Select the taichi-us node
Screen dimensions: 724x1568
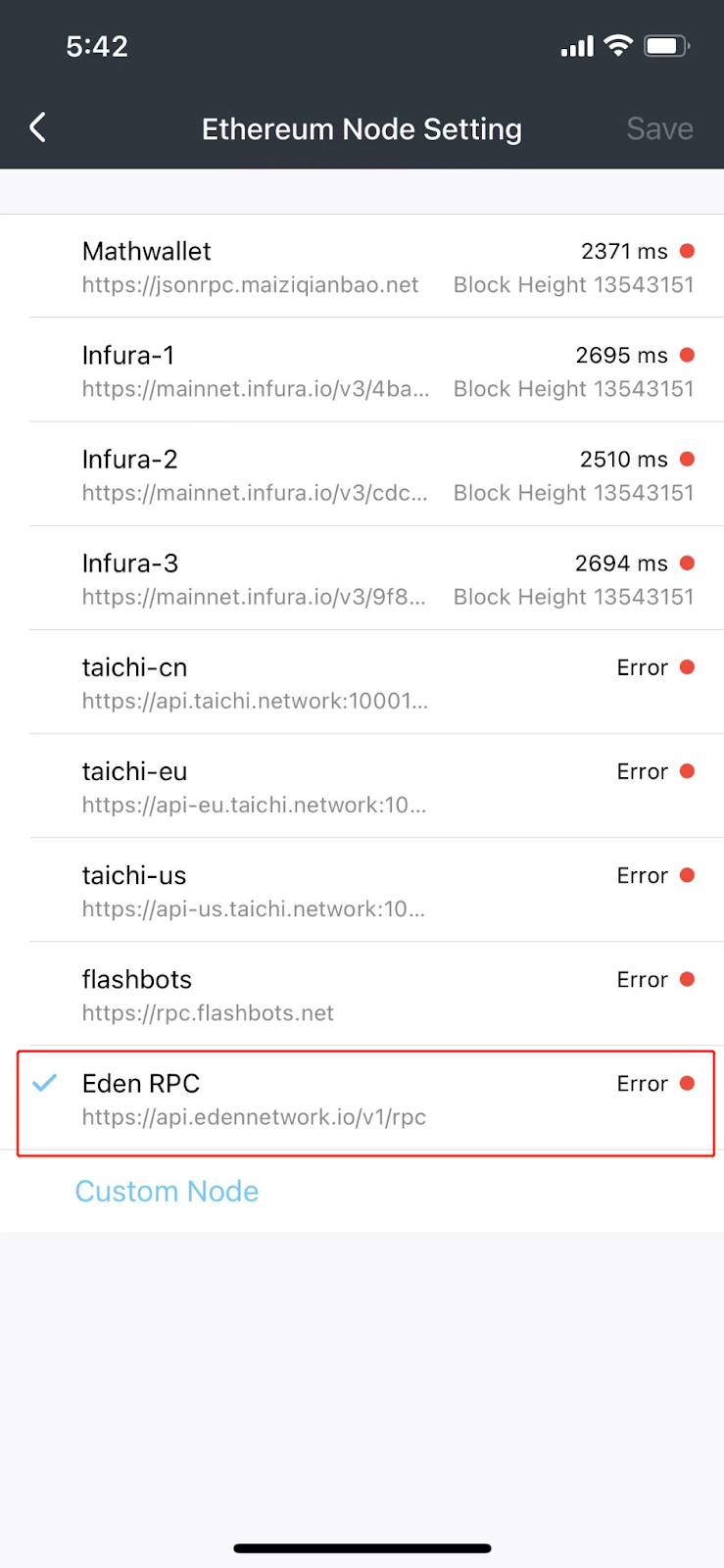click(x=134, y=875)
